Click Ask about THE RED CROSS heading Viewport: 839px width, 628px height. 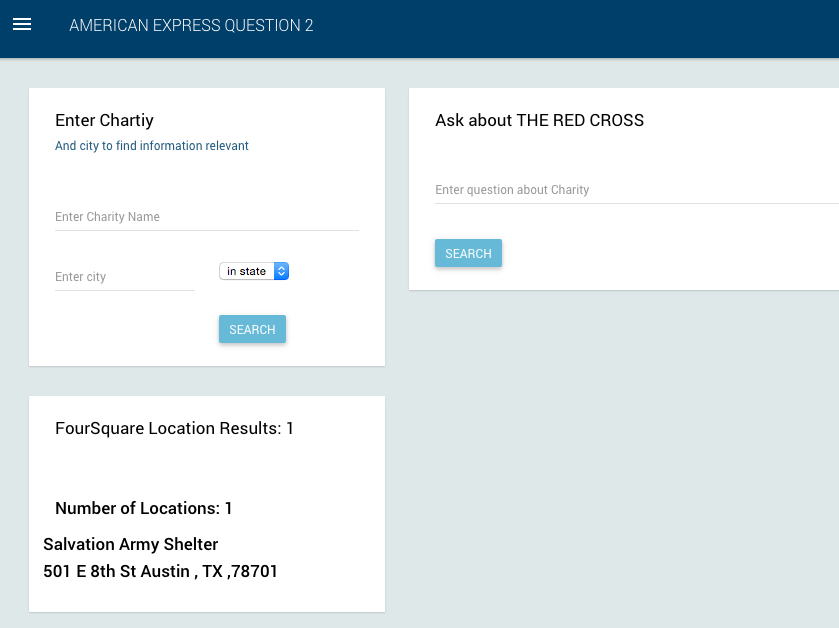click(x=539, y=120)
